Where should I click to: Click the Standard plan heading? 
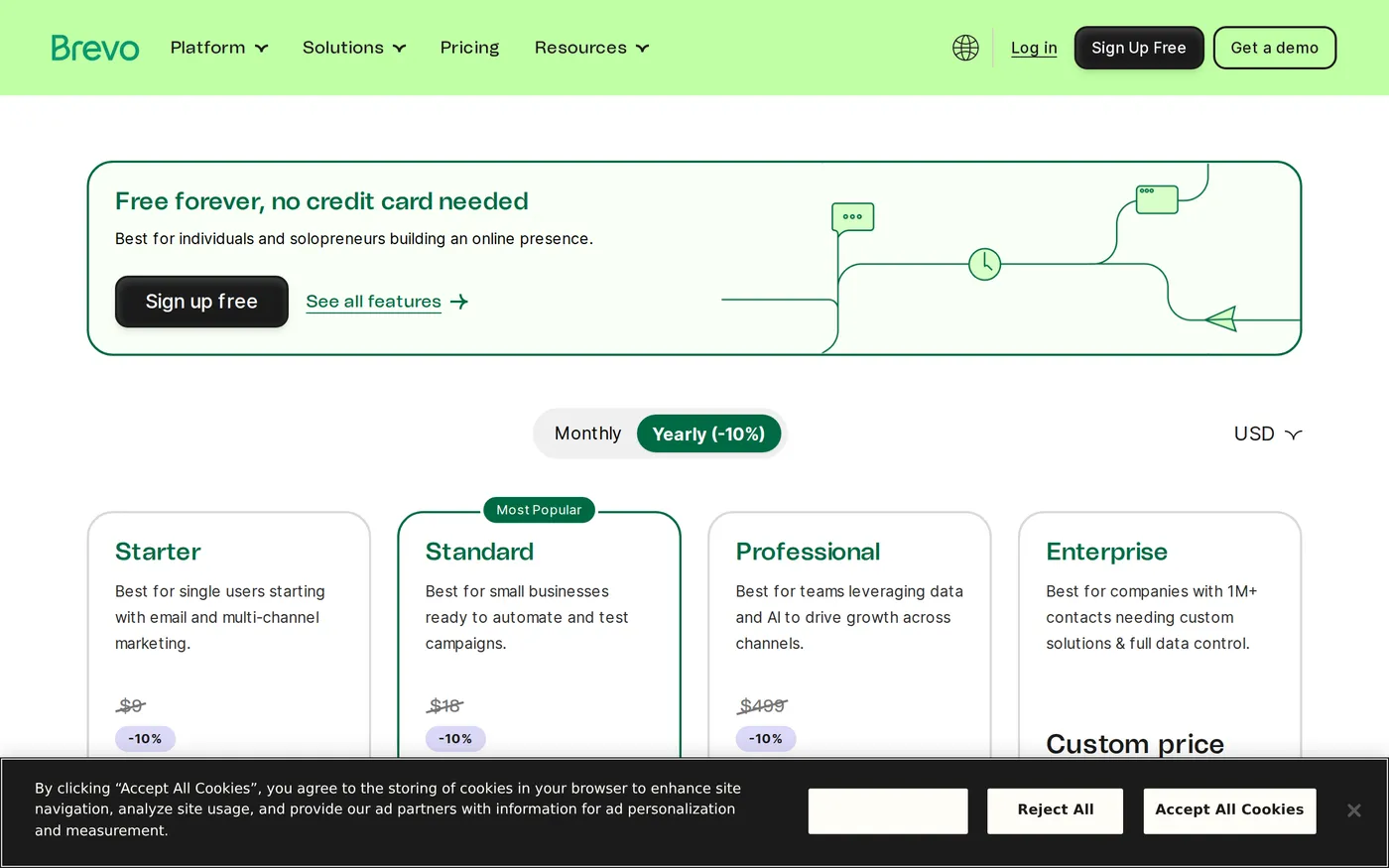(479, 552)
